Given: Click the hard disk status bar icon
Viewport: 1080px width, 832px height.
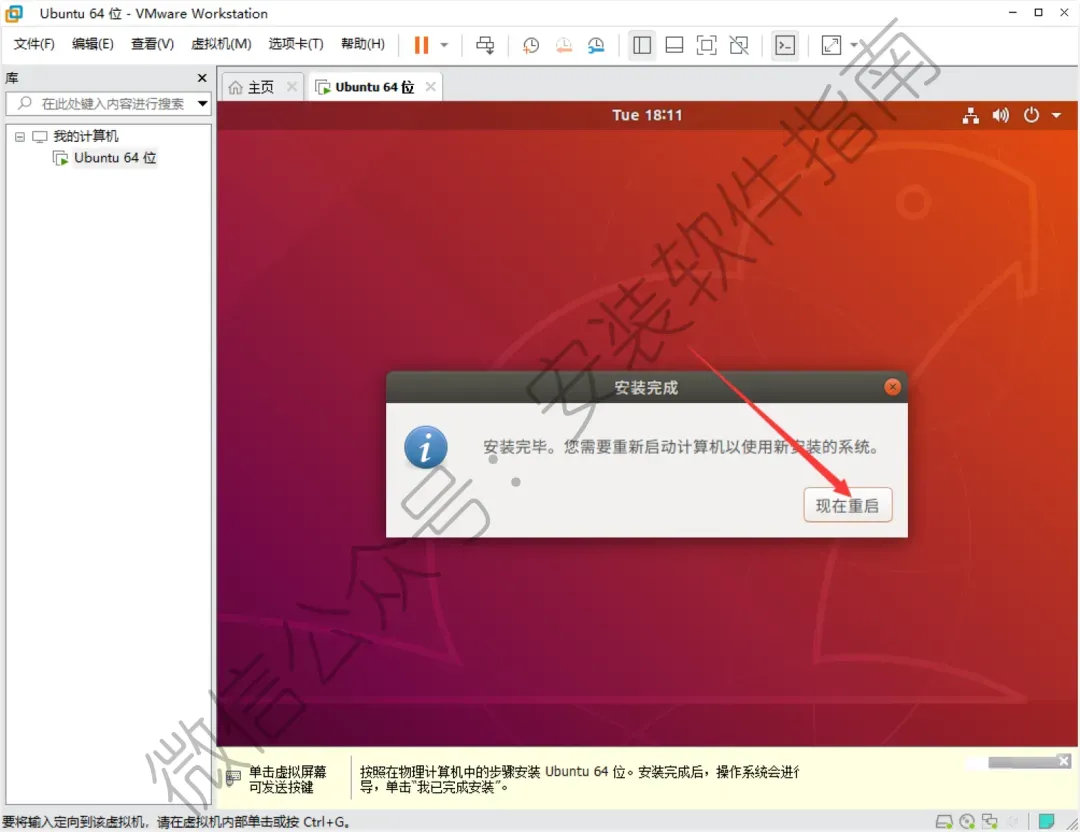Looking at the screenshot, I should click(x=944, y=822).
